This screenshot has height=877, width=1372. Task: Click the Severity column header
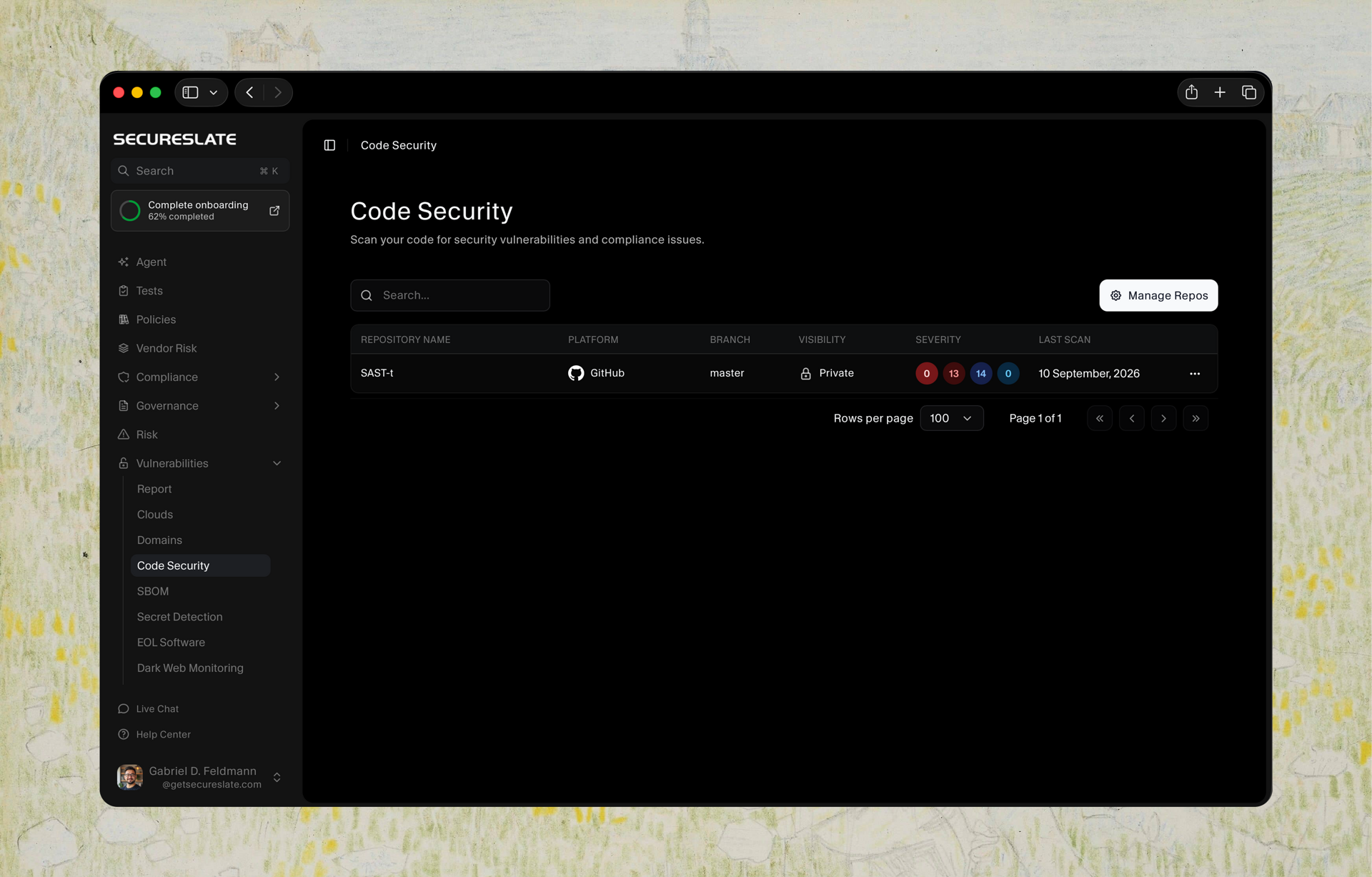[938, 340]
